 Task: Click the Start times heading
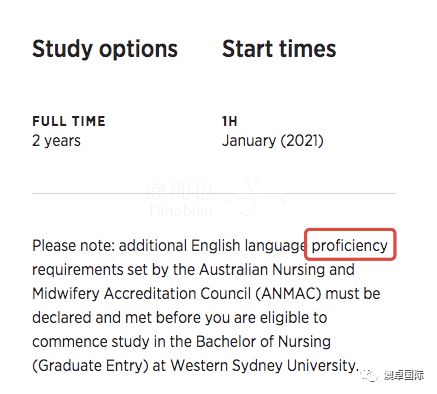coord(279,49)
